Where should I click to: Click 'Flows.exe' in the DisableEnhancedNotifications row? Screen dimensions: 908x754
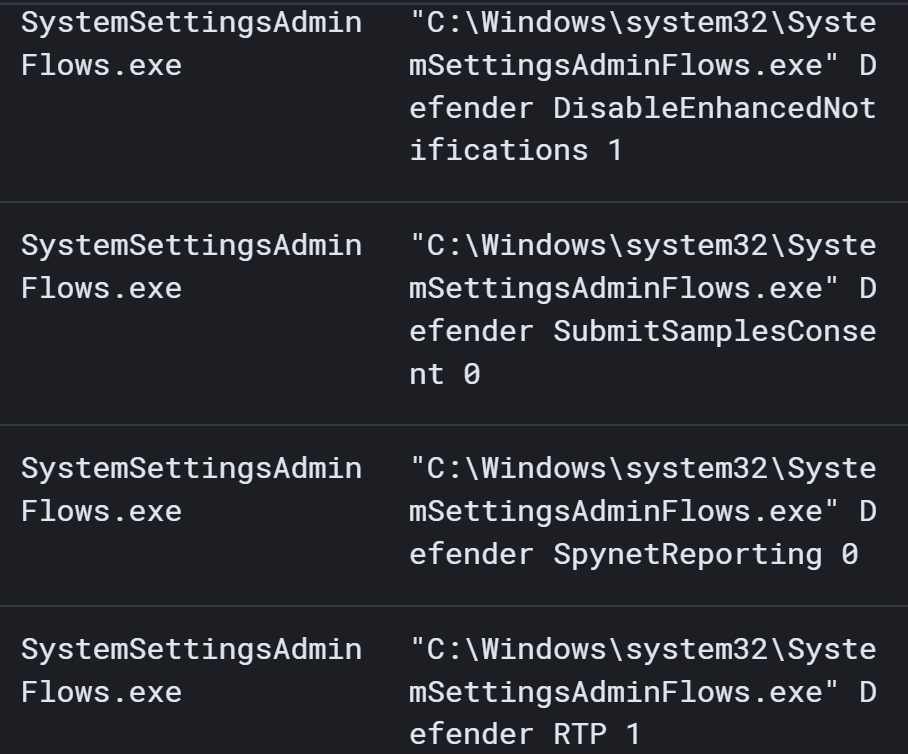(x=101, y=65)
